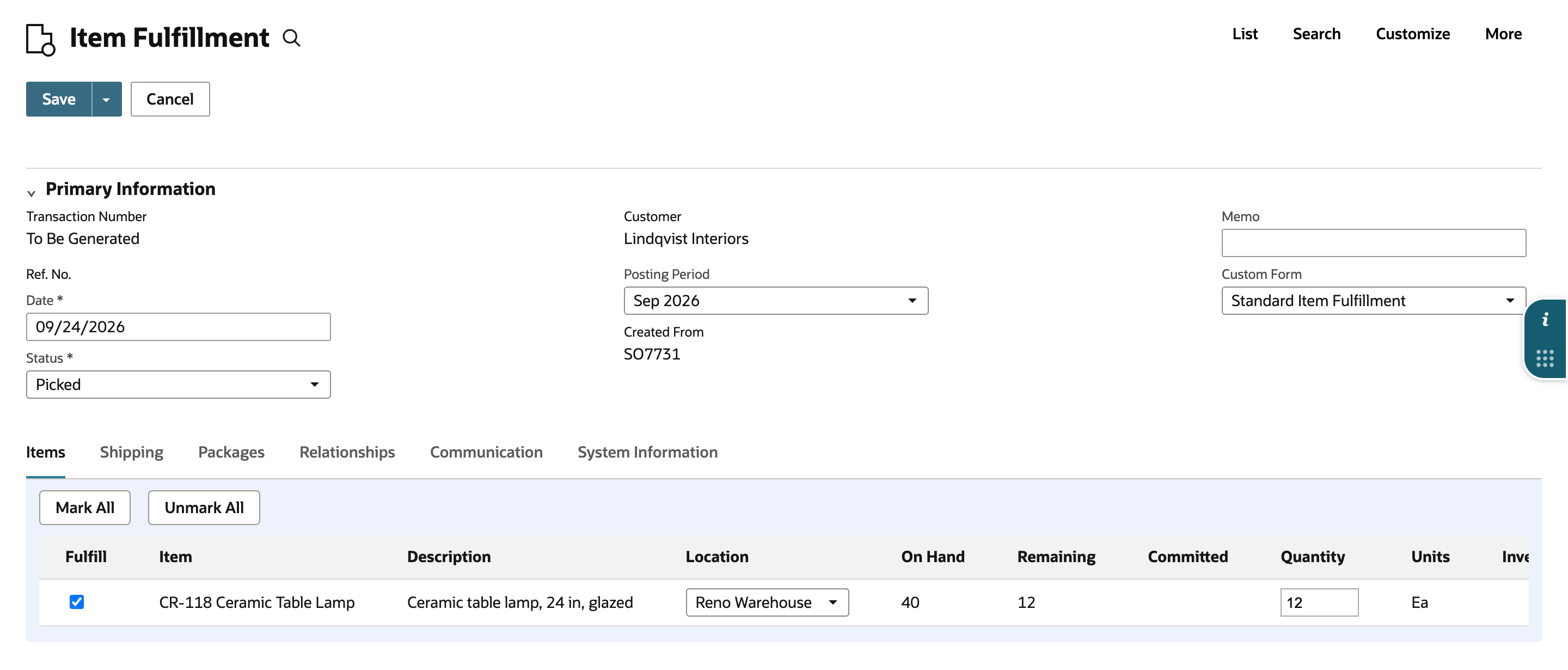Viewport: 1568px width, 670px height.
Task: Click the Description column header
Action: pyautogui.click(x=449, y=557)
